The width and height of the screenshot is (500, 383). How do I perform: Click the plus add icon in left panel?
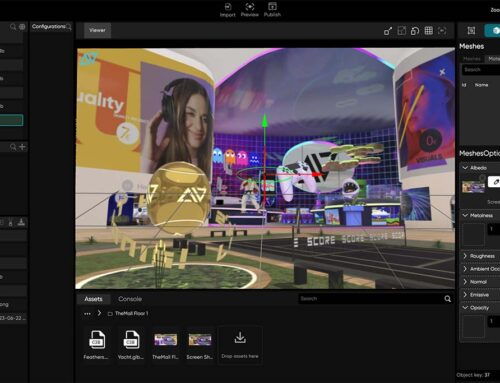tap(22, 147)
